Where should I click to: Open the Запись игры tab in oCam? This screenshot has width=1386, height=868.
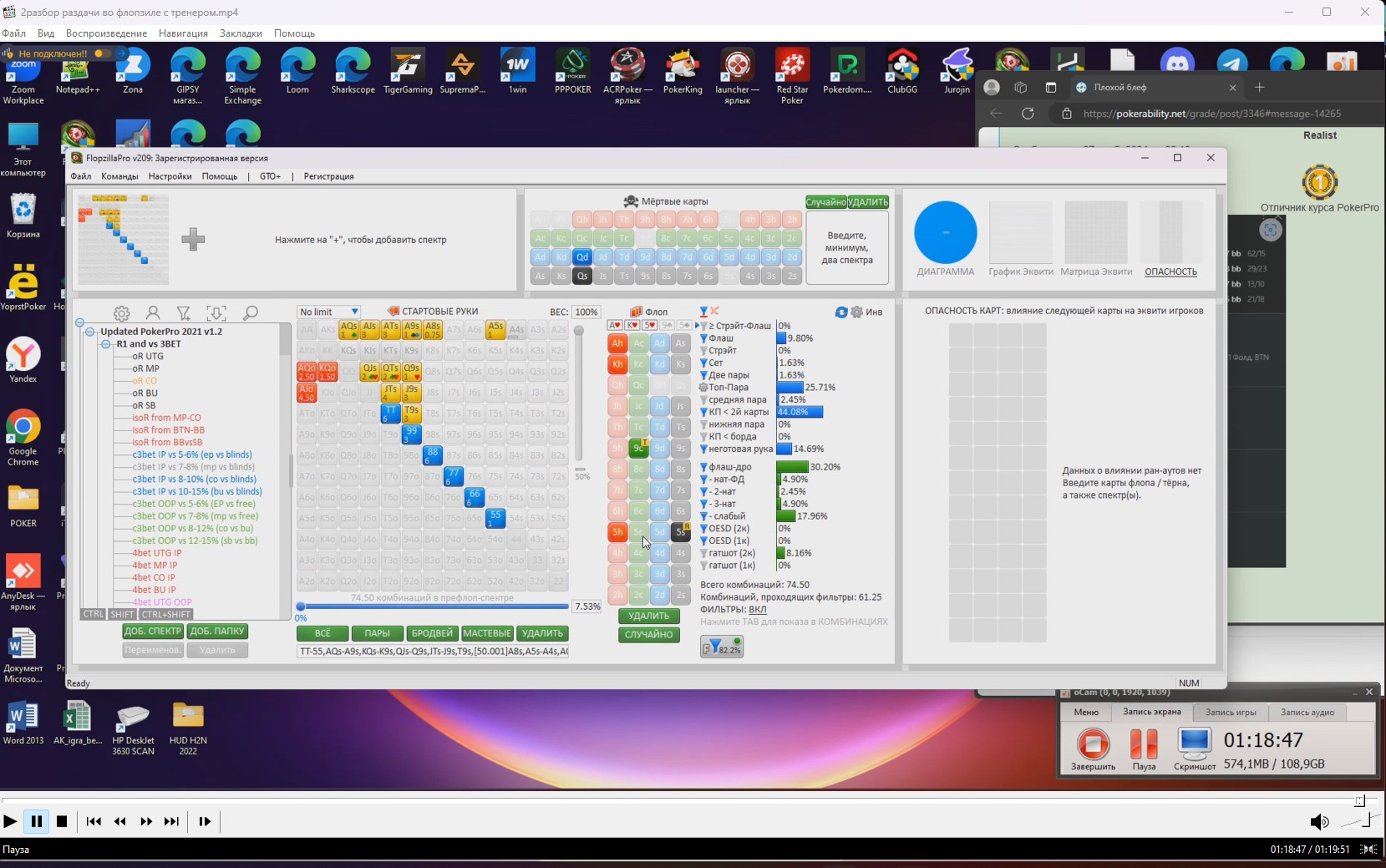tap(1231, 712)
